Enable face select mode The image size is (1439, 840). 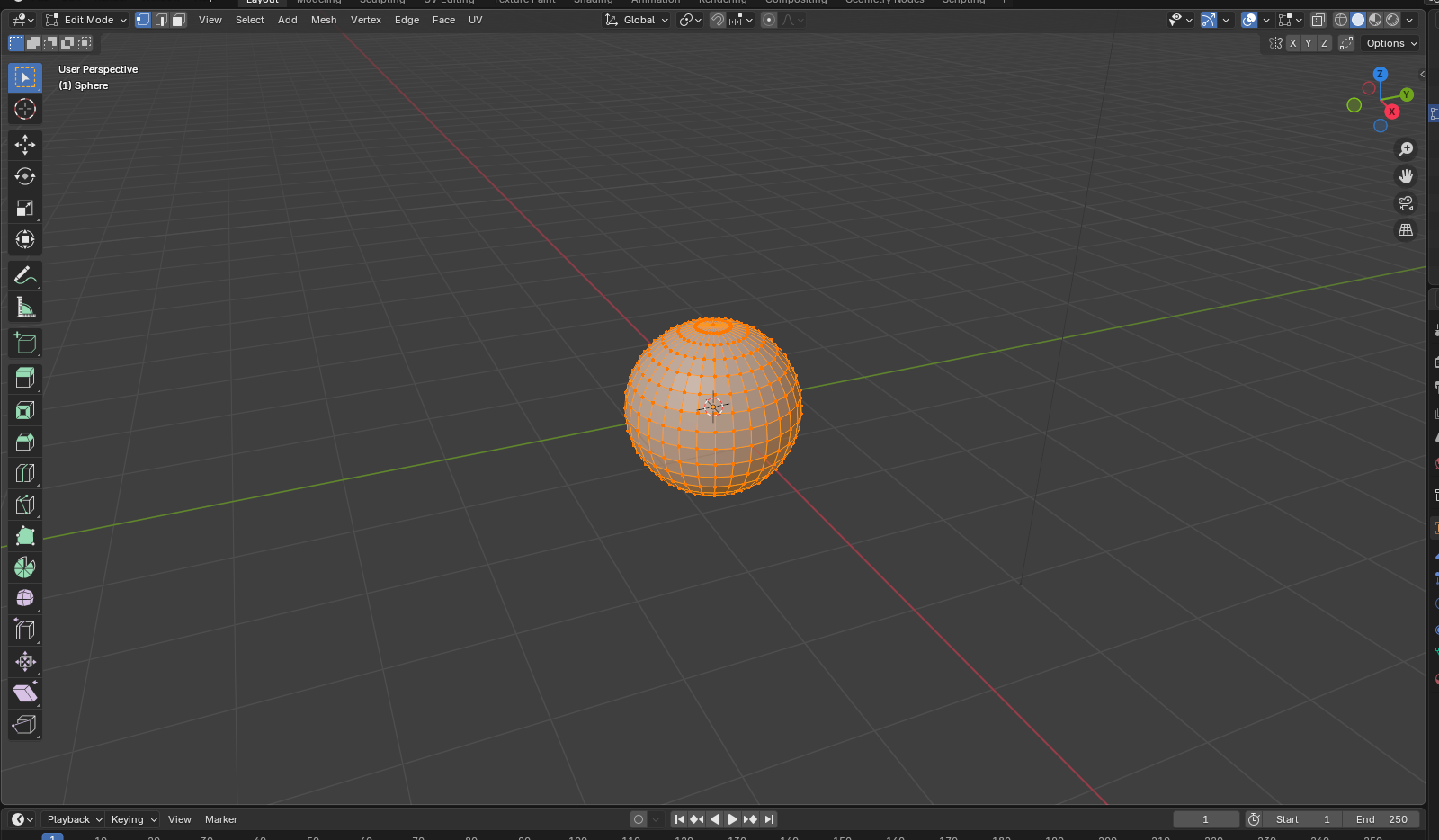click(x=178, y=20)
